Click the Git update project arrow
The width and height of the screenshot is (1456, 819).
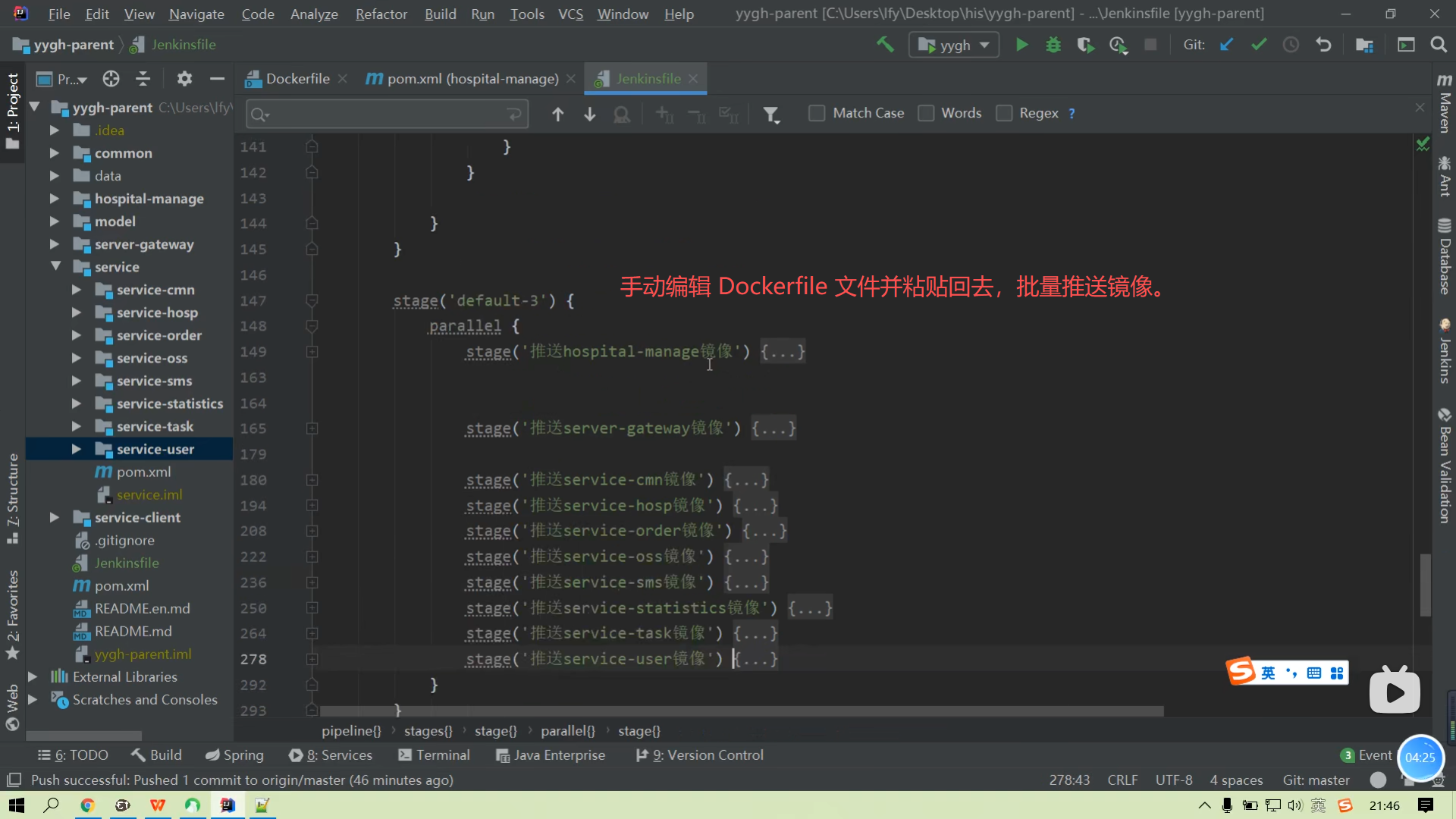click(1226, 45)
